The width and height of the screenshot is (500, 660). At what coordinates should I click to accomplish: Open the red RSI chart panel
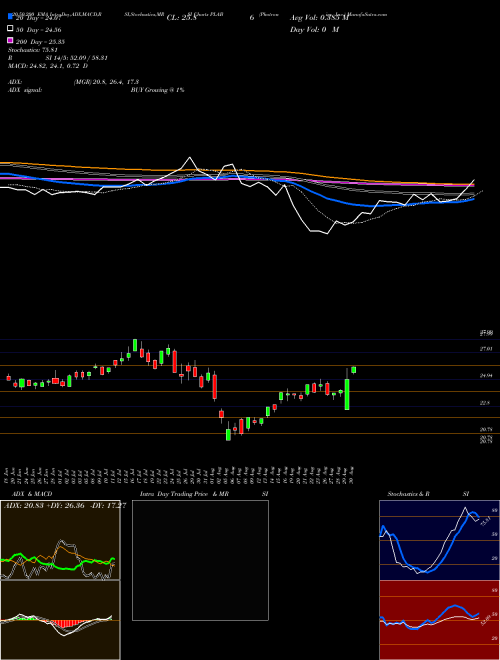pyautogui.click(x=439, y=620)
